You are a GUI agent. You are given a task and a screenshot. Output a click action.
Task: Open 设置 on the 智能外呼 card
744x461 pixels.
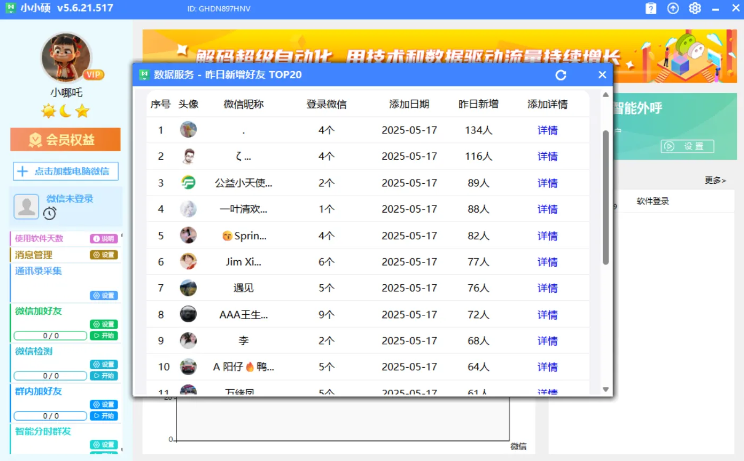click(x=687, y=146)
